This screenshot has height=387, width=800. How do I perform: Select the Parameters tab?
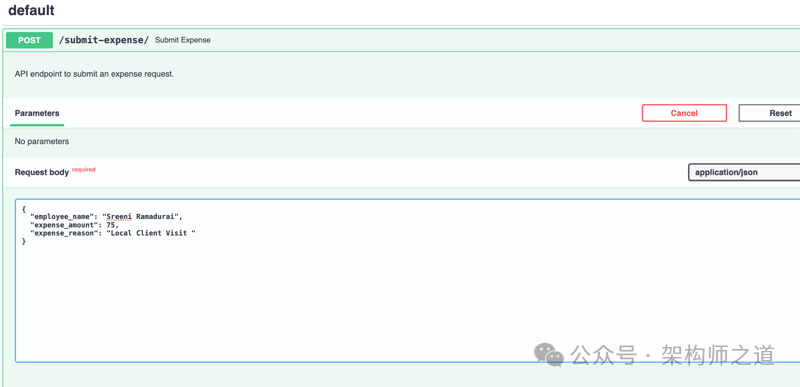(x=37, y=113)
